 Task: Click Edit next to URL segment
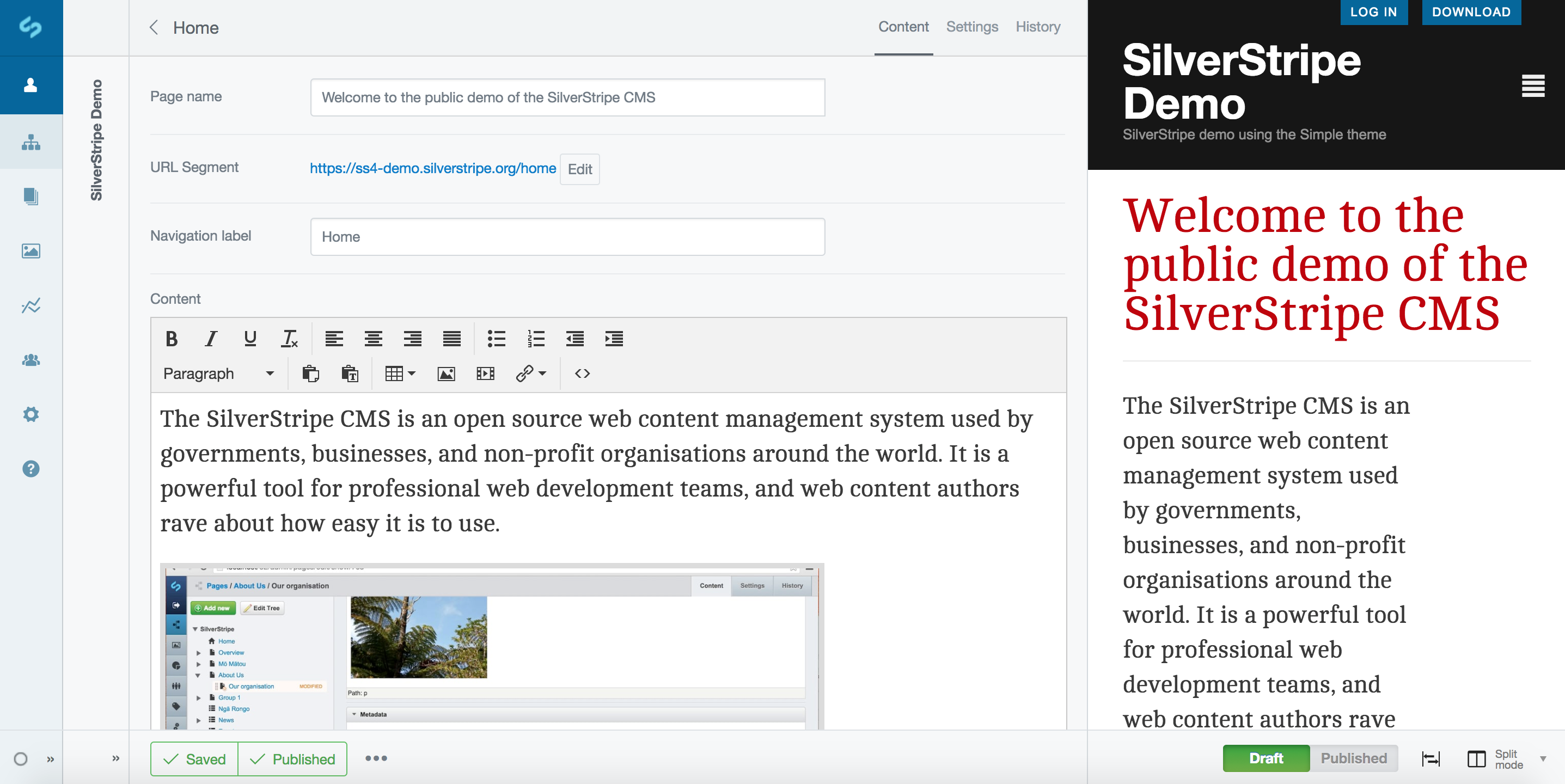(579, 169)
